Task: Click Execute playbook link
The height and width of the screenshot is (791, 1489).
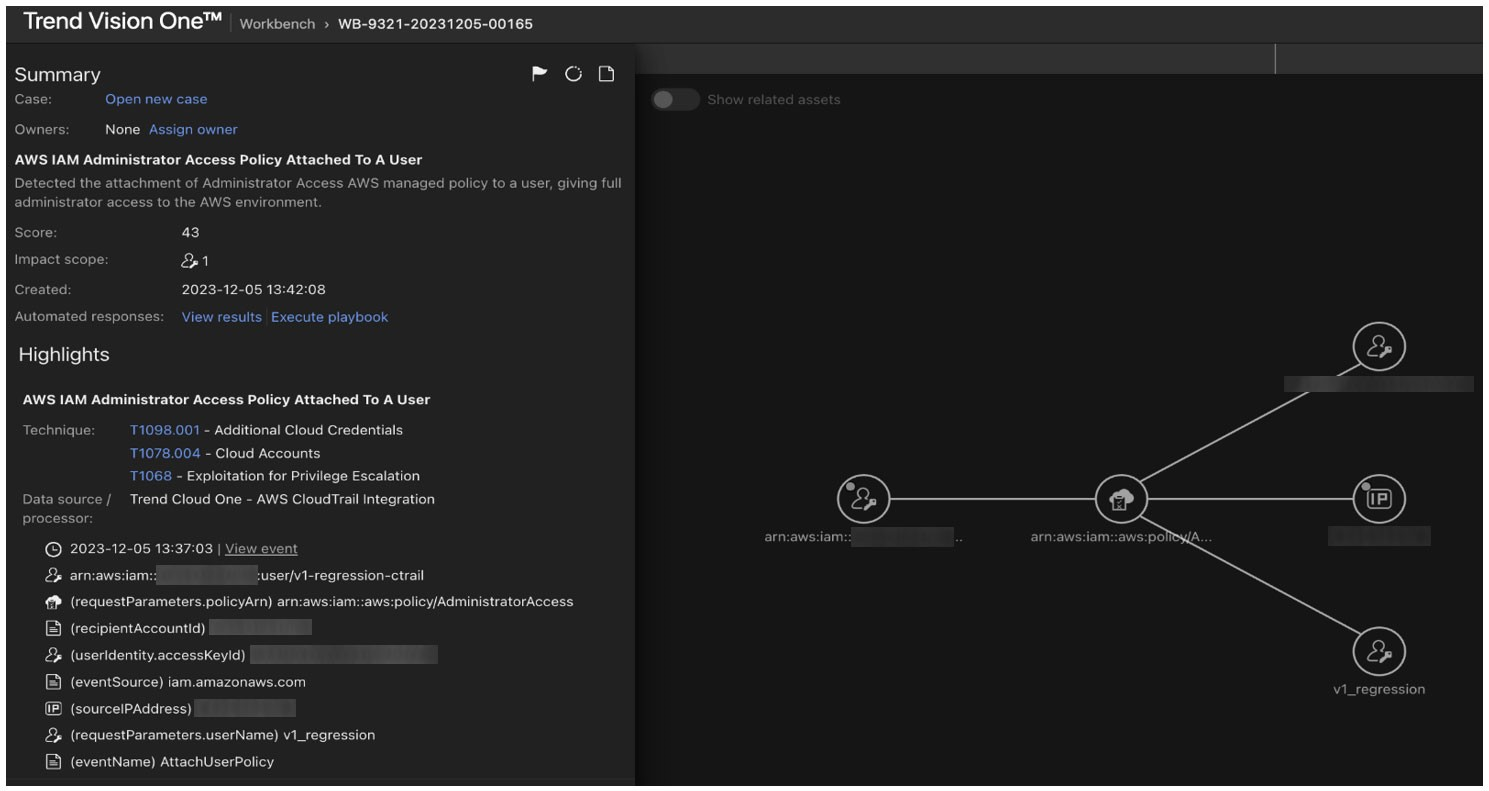Action: pos(330,317)
